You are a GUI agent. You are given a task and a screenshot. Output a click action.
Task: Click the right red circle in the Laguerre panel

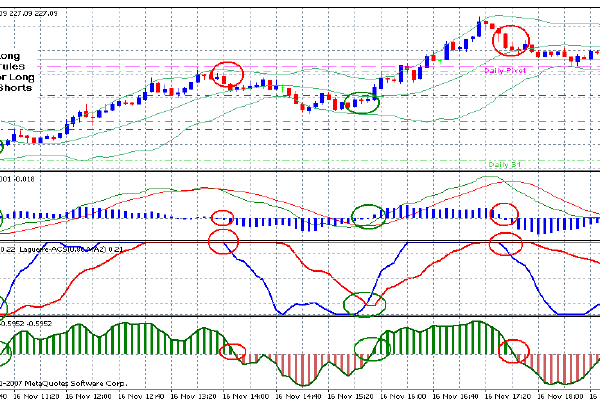pos(508,242)
